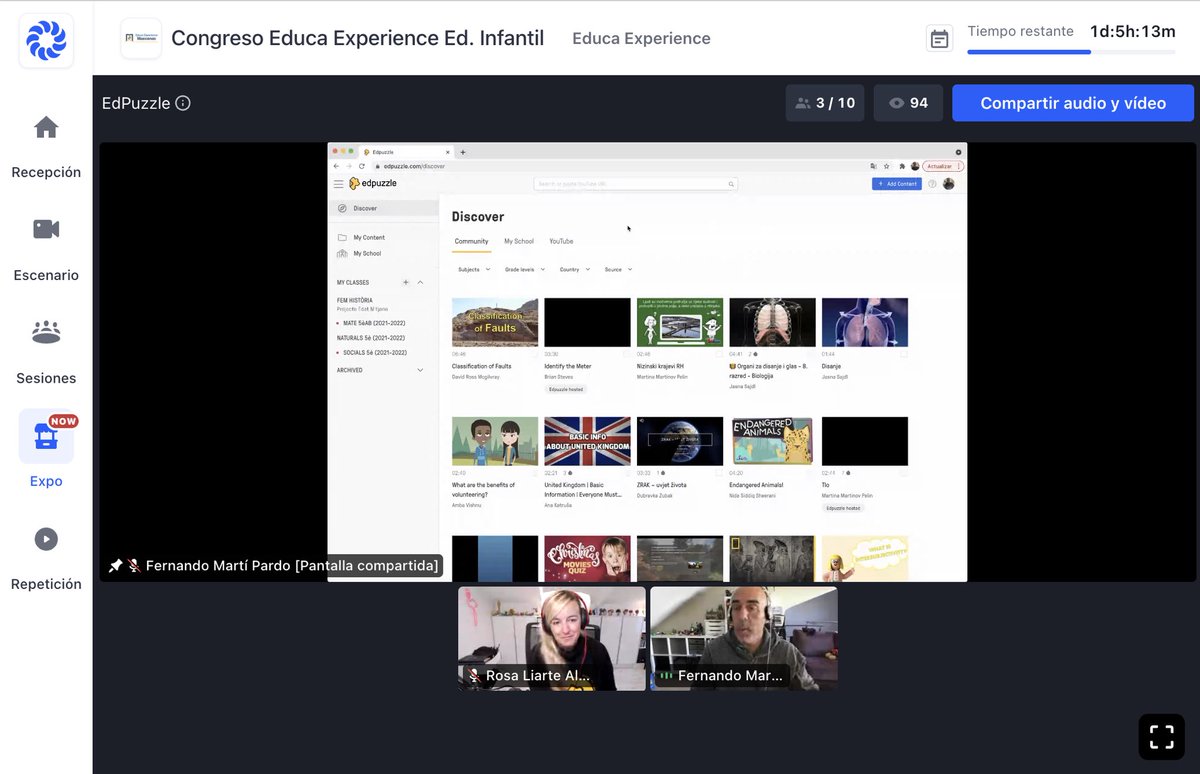
Task: Click the edpuzzle hamburger menu icon
Action: (338, 184)
